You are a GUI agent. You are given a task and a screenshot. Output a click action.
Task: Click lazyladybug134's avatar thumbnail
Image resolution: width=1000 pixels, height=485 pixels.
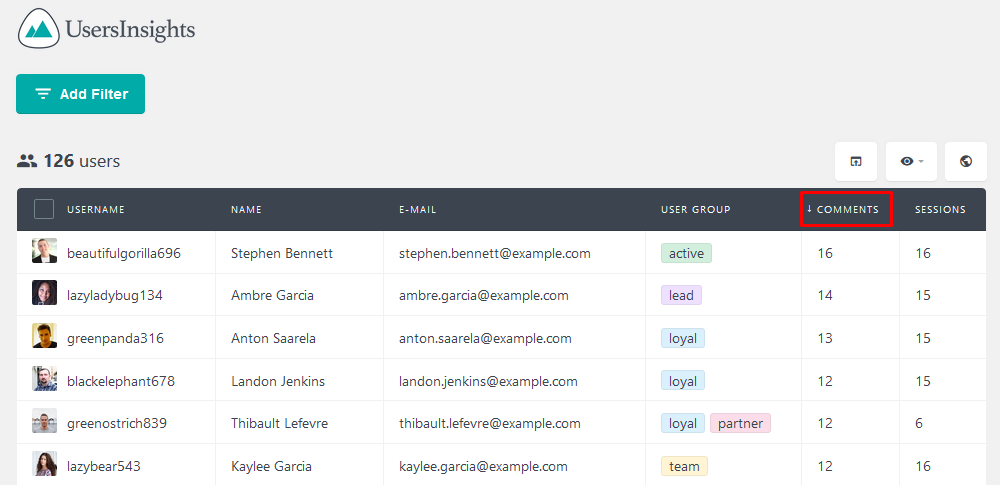[x=45, y=293]
